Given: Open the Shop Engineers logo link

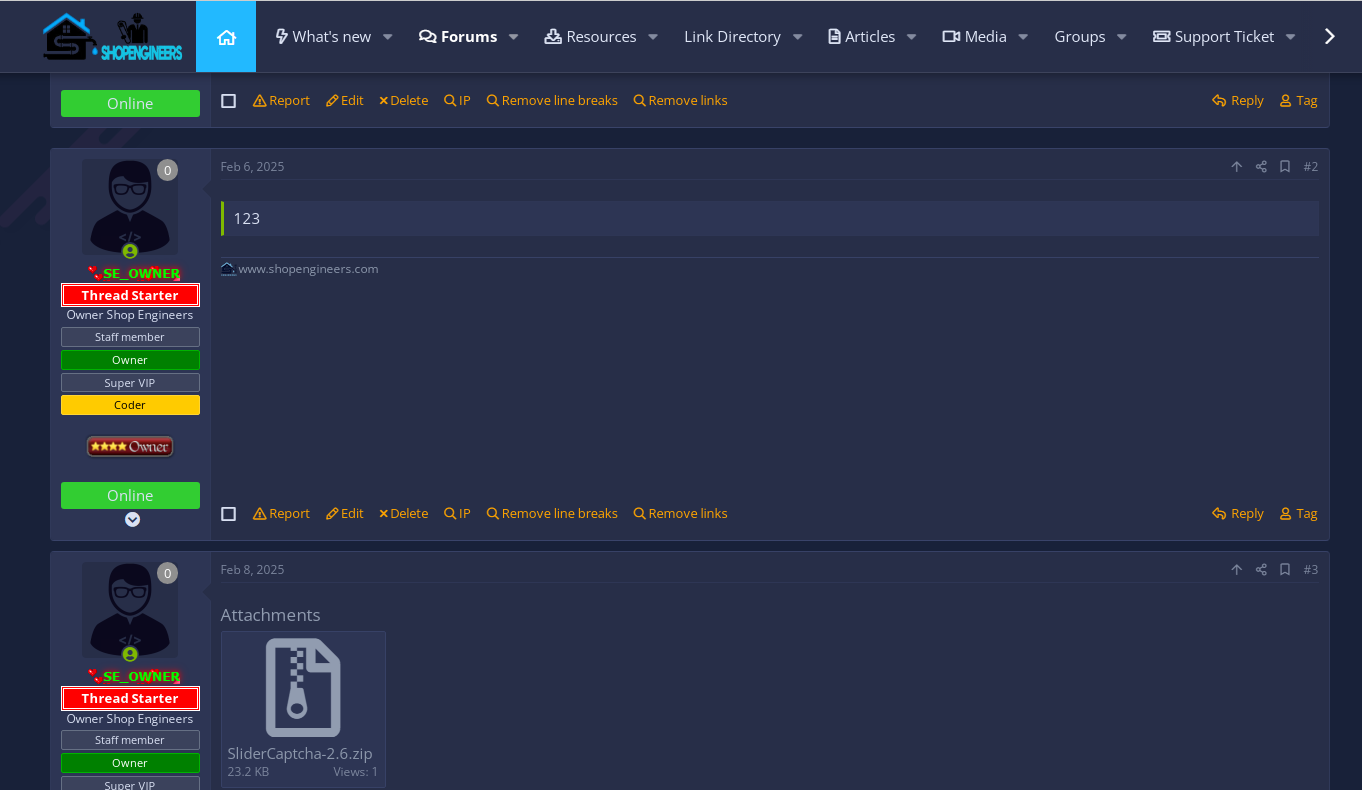Looking at the screenshot, I should pos(112,37).
